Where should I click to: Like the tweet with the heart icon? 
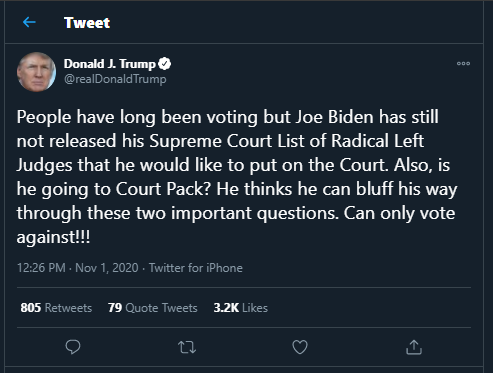pyautogui.click(x=300, y=347)
